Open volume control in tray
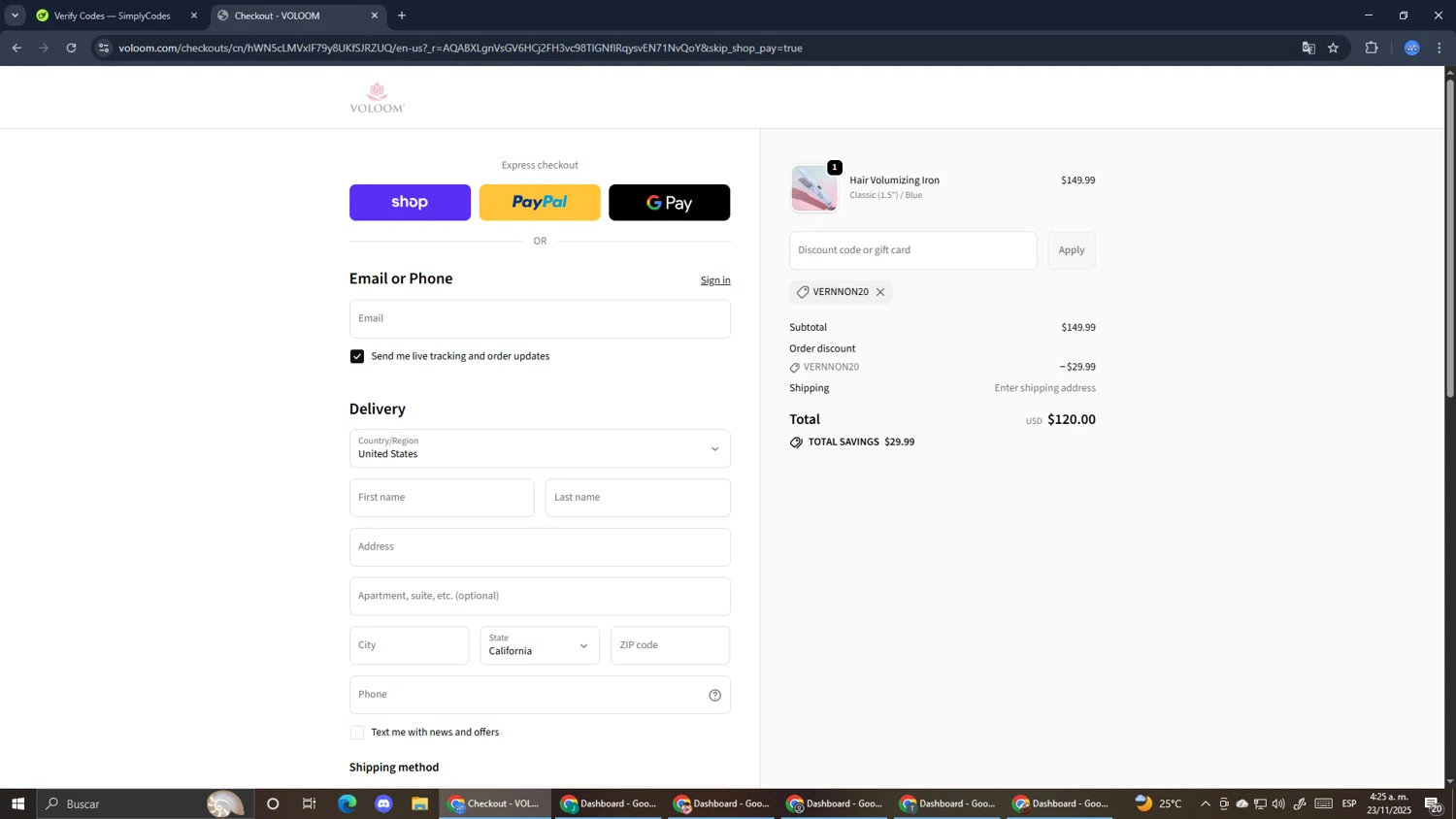Viewport: 1456px width, 819px height. [x=1278, y=804]
